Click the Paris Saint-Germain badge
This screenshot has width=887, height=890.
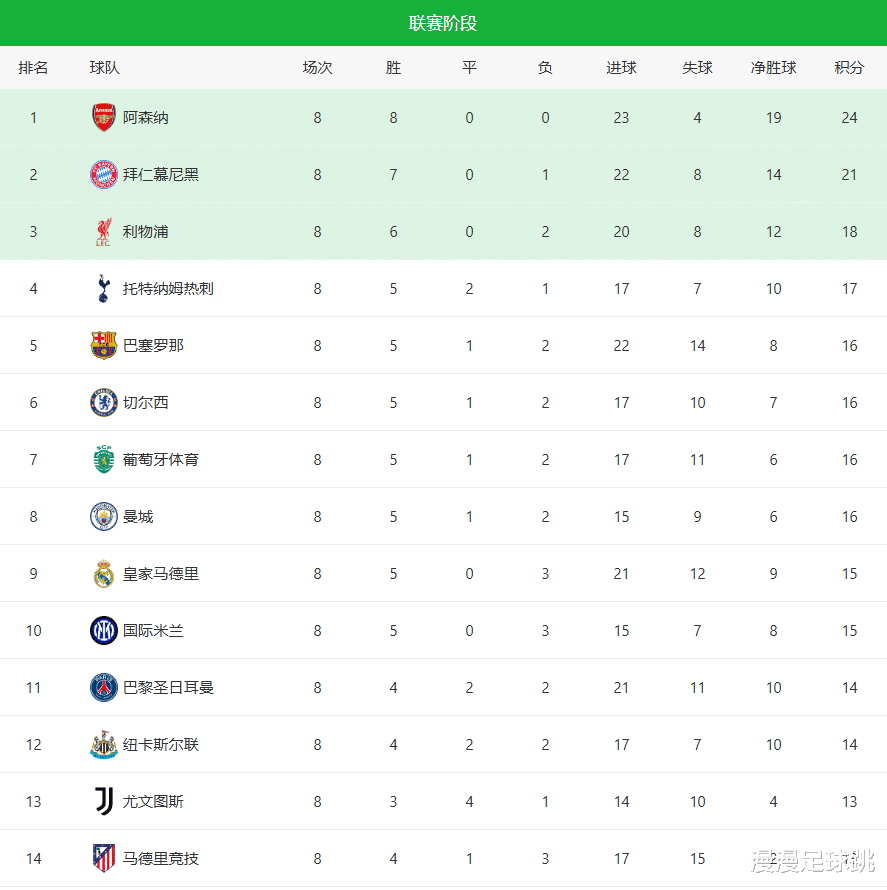[x=104, y=688]
